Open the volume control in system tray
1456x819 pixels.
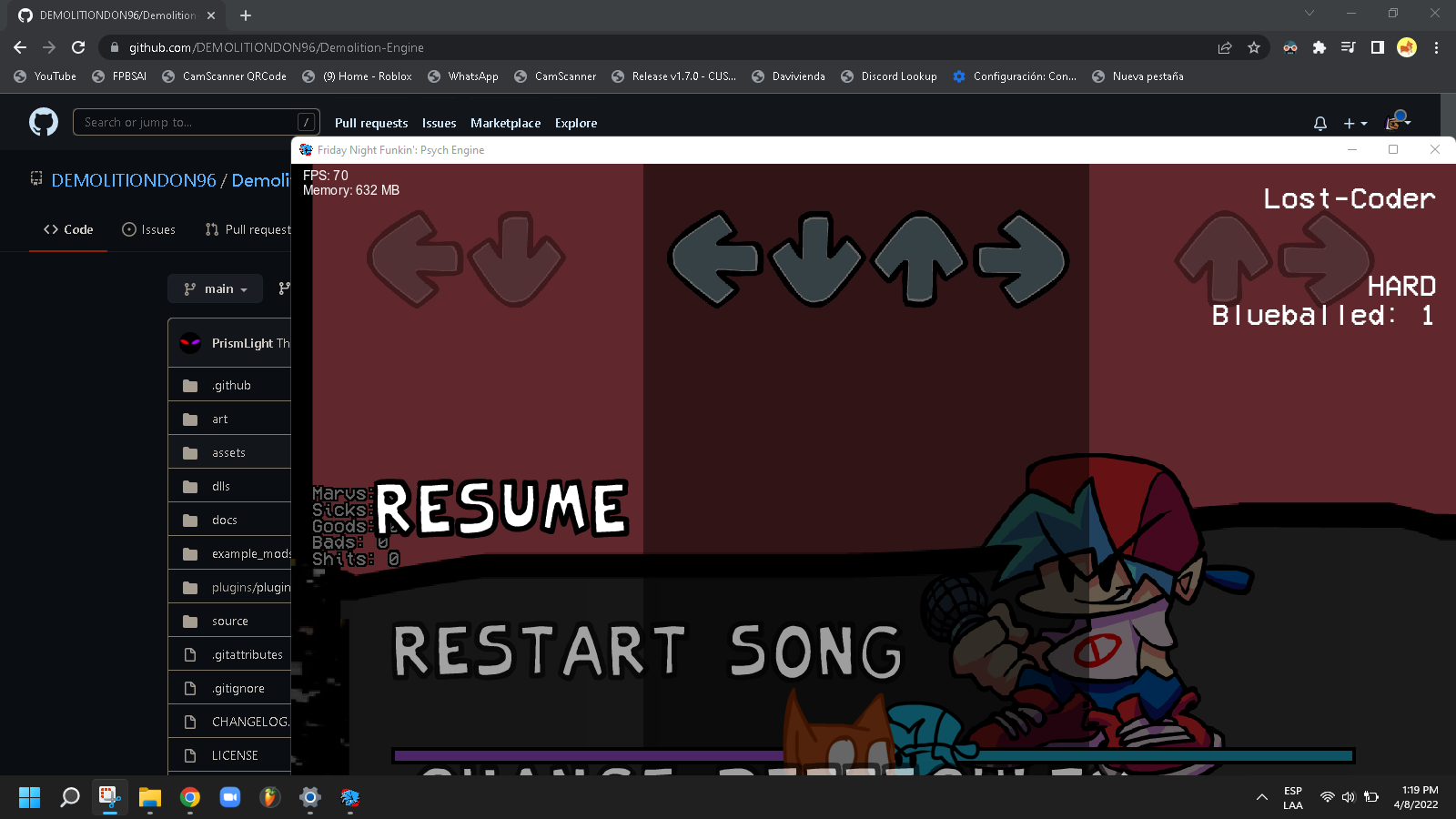pyautogui.click(x=1349, y=797)
